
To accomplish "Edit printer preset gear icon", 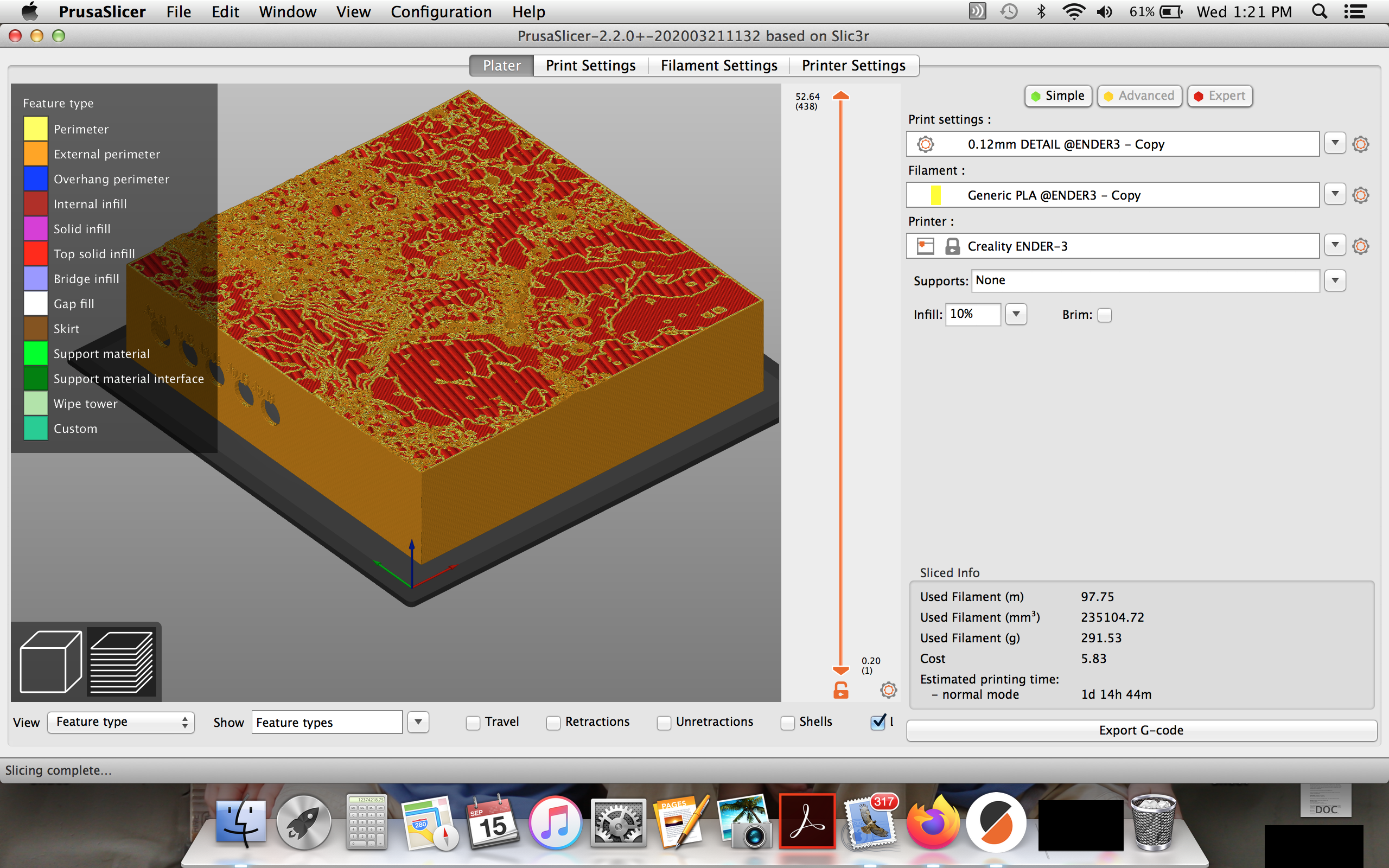I will click(1360, 246).
